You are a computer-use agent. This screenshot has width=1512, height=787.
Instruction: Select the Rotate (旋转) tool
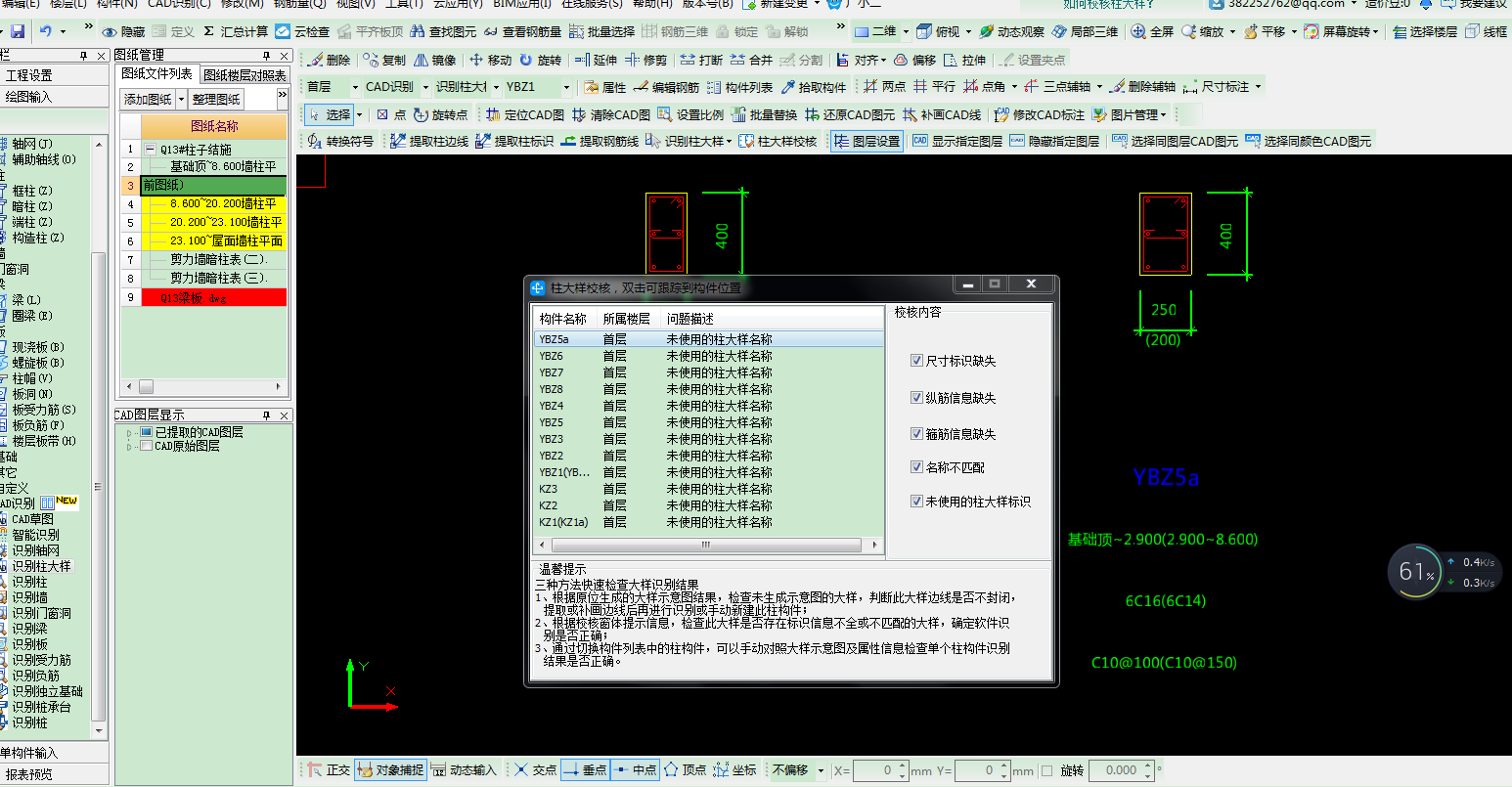540,61
